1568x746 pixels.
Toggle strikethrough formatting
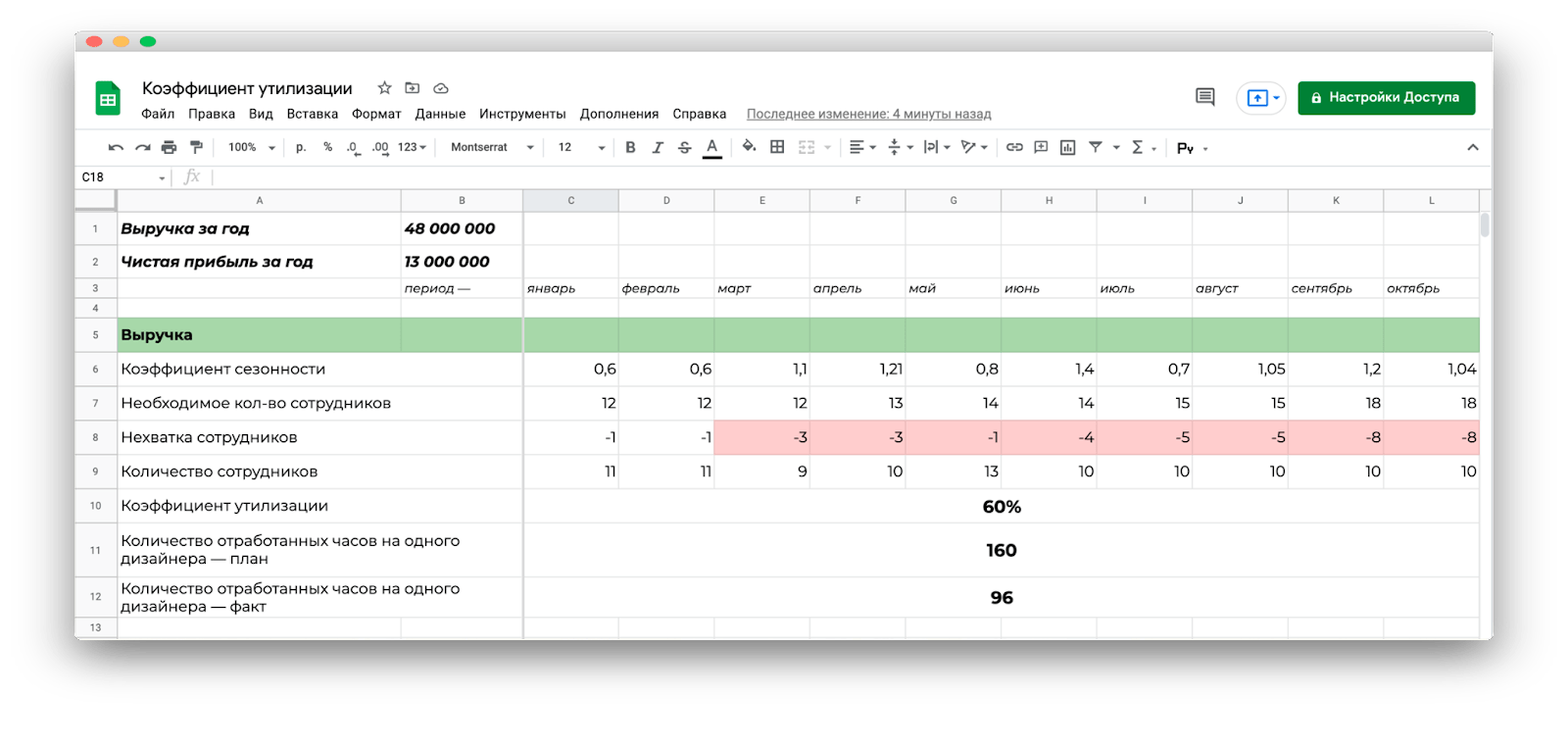[684, 148]
